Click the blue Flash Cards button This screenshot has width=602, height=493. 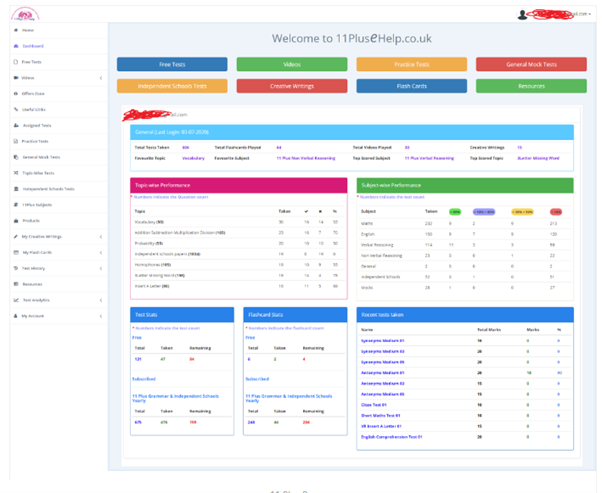pos(412,86)
